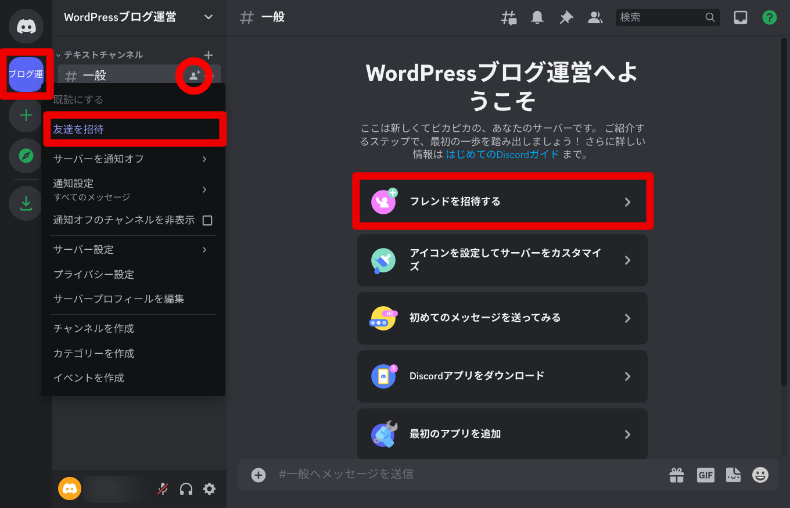Open help question mark icon
The image size is (790, 508).
tap(769, 18)
